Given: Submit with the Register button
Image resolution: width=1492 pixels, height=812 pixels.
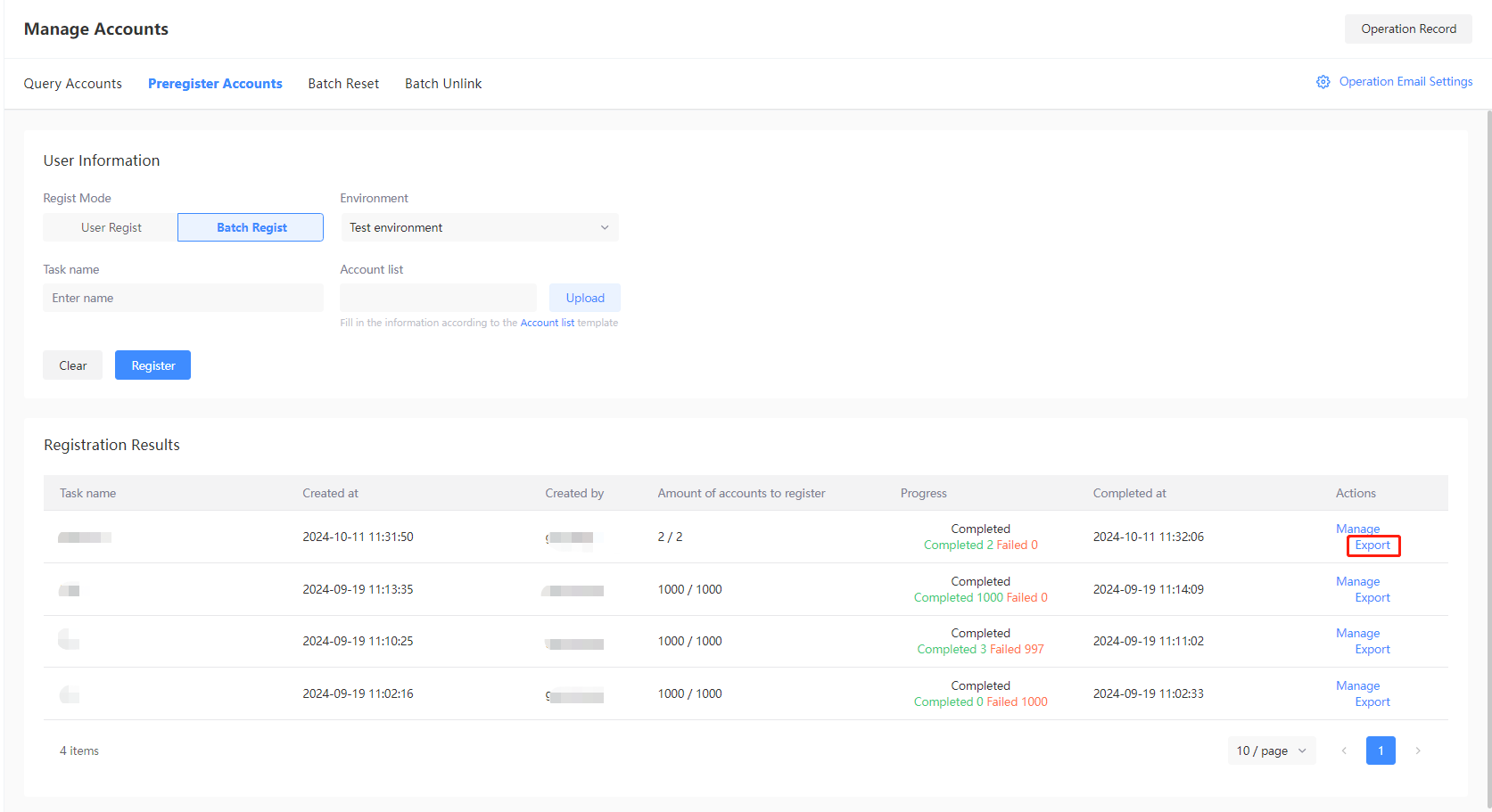Looking at the screenshot, I should 152,365.
